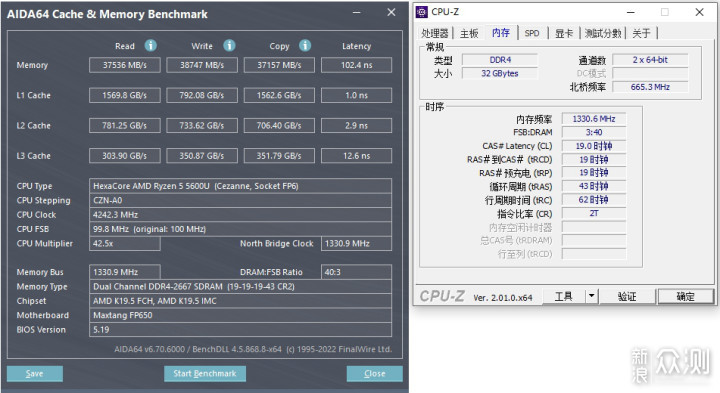Click the Copy info icon in AIDA64
720x393 pixels.
tap(305, 45)
